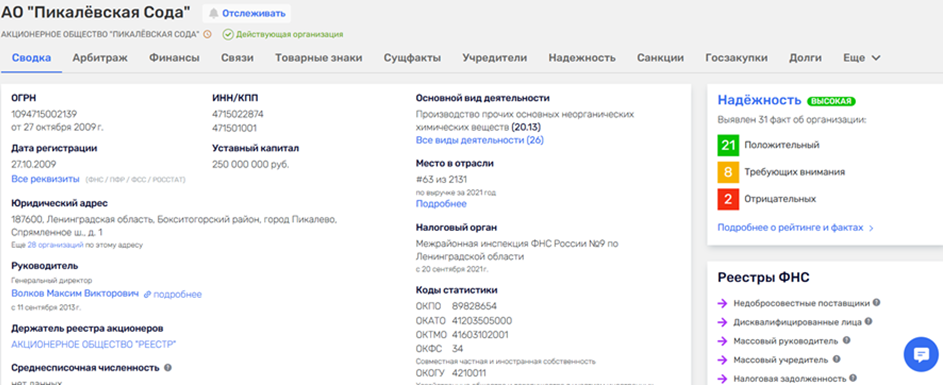Expand the Еще dropdown menu

click(x=862, y=58)
